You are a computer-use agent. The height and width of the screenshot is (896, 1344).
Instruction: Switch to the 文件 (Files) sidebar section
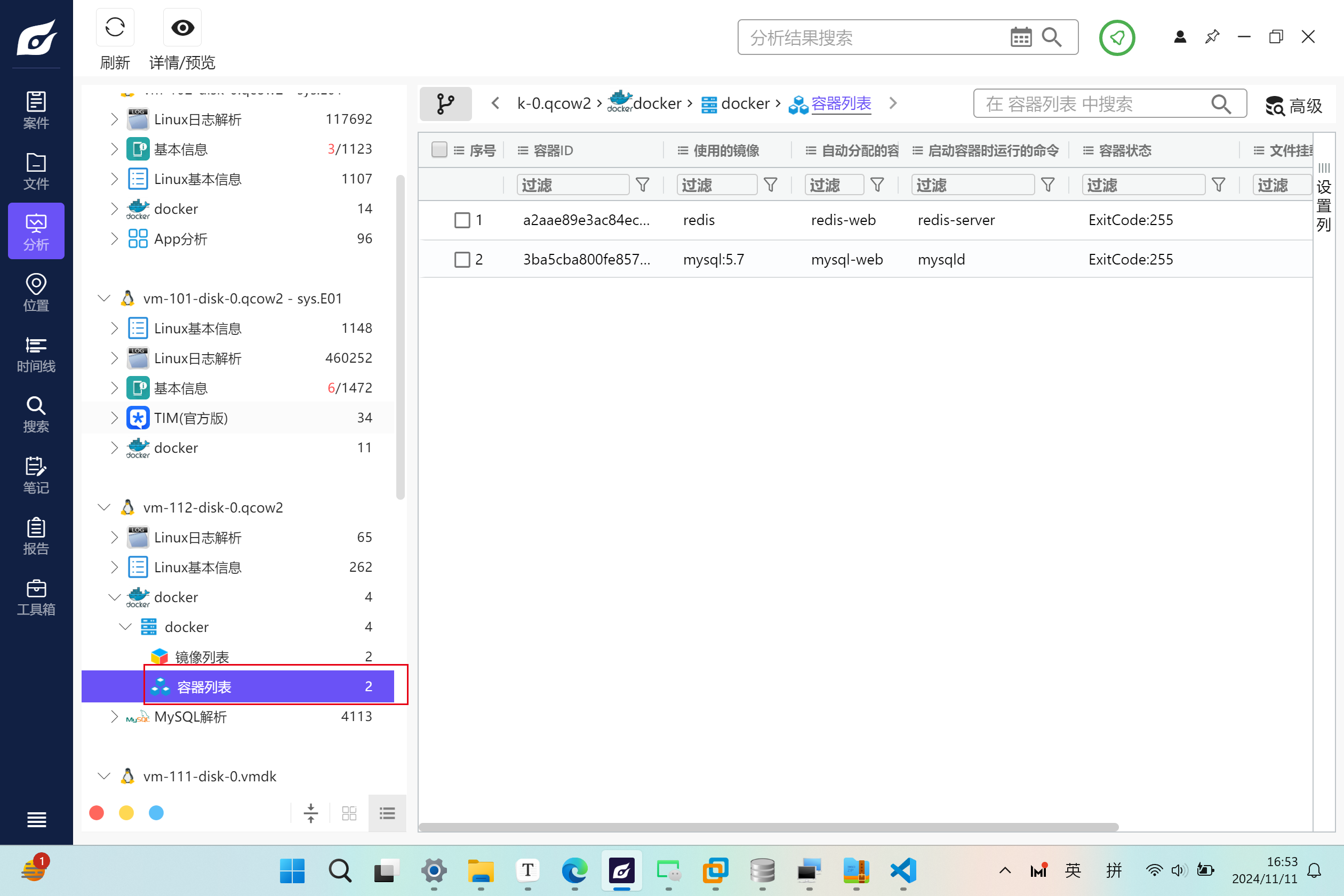coord(36,170)
